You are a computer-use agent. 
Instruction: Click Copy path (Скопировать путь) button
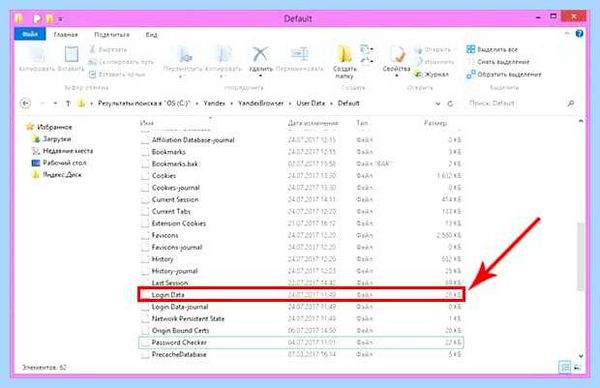point(121,62)
